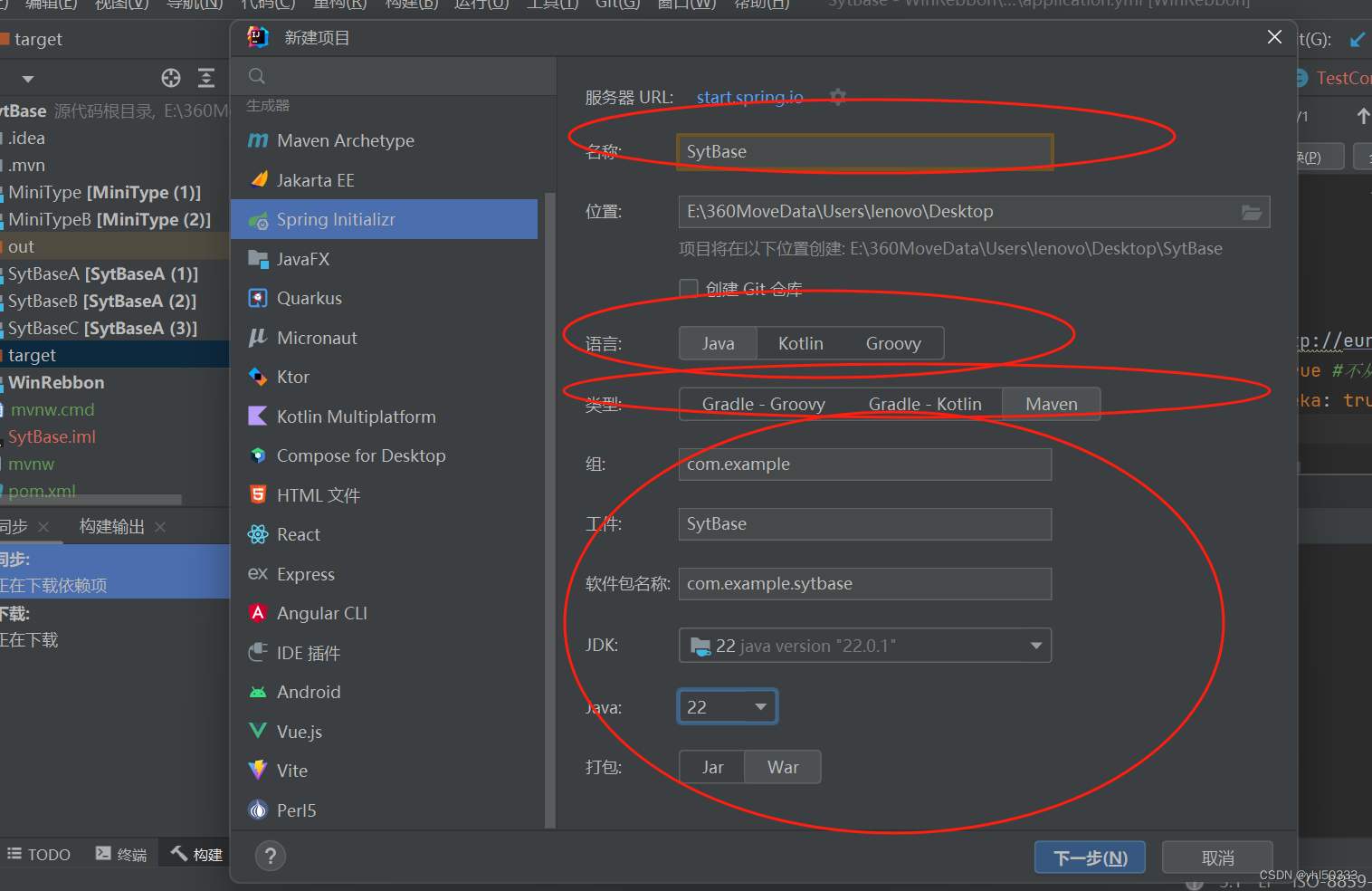Screen dimensions: 1372x891
Task: Click the generator search magnifier icon
Action: pyautogui.click(x=257, y=76)
